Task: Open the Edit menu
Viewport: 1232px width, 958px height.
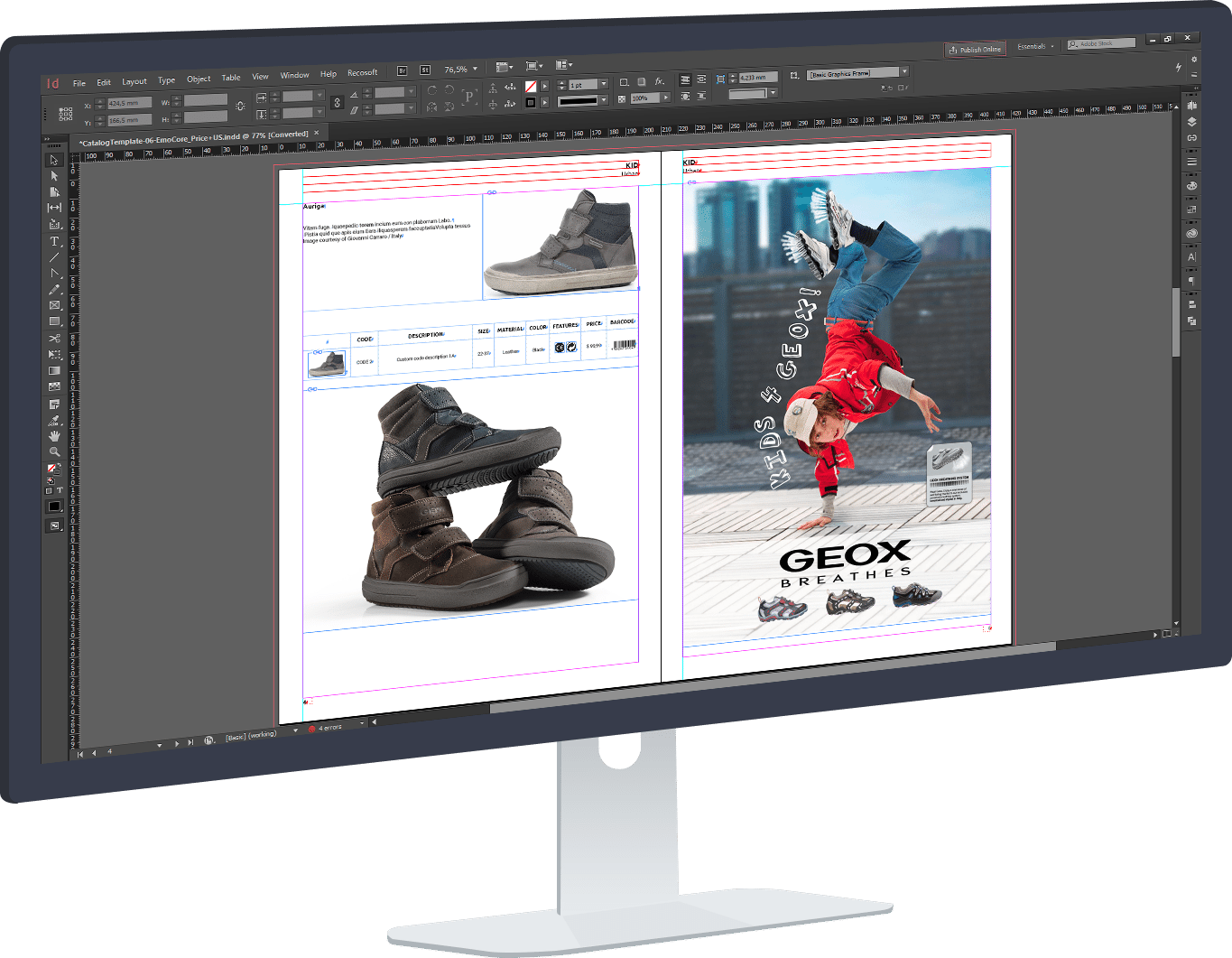Action: 104,82
